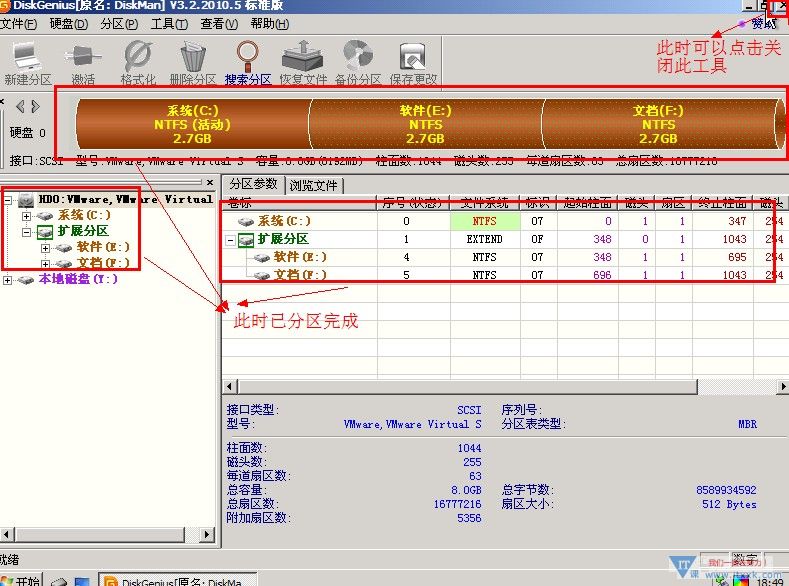Click the Recover Files (恢复文件) toolbar icon
Screen dimensions: 789x586
tap(303, 56)
